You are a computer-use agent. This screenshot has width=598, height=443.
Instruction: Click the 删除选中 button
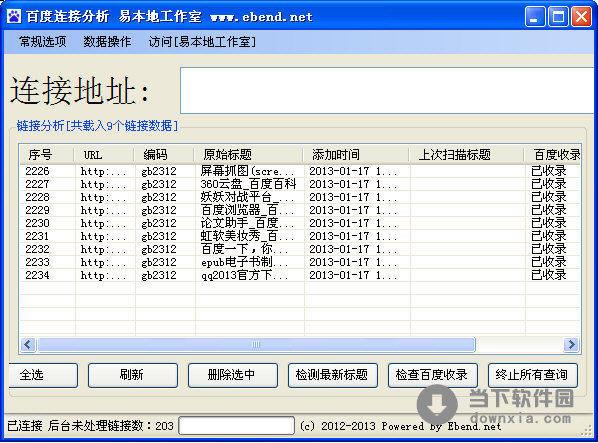coord(233,375)
